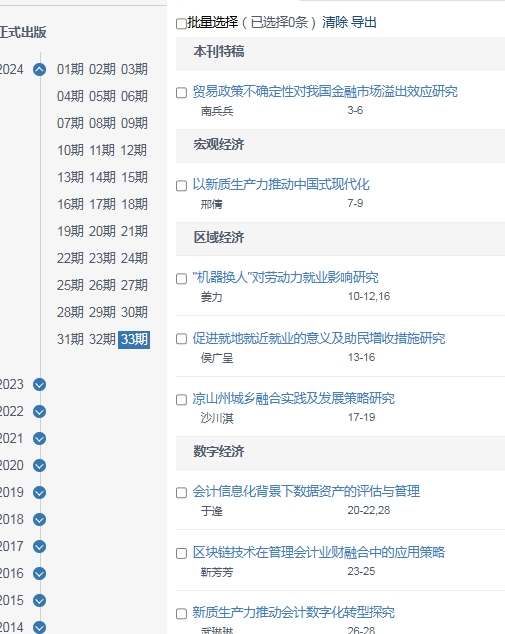This screenshot has width=505, height=634.
Task: Collapse the 2024 year issue list
Action: coord(39,70)
